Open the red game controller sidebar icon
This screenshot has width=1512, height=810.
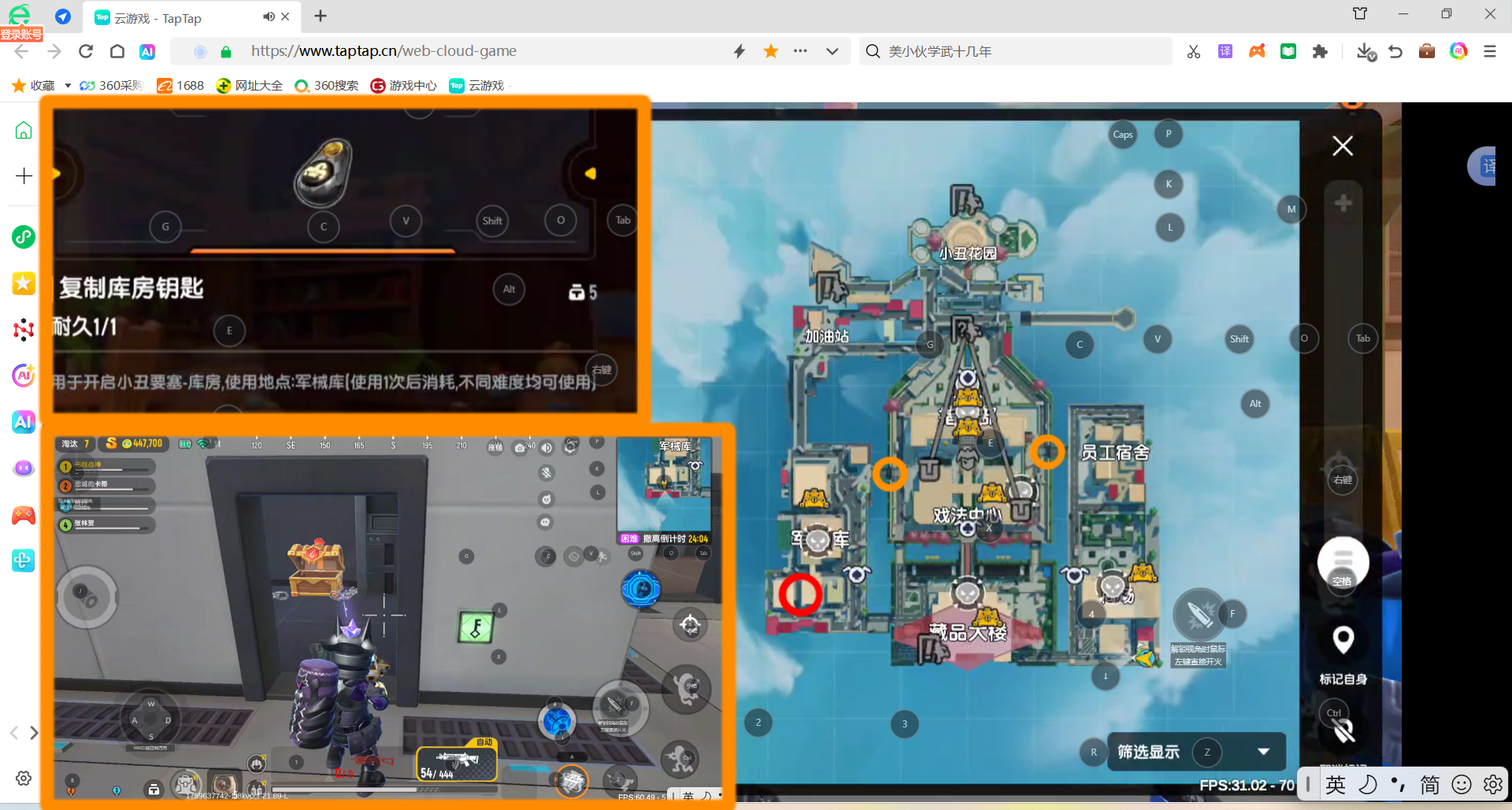tap(24, 516)
